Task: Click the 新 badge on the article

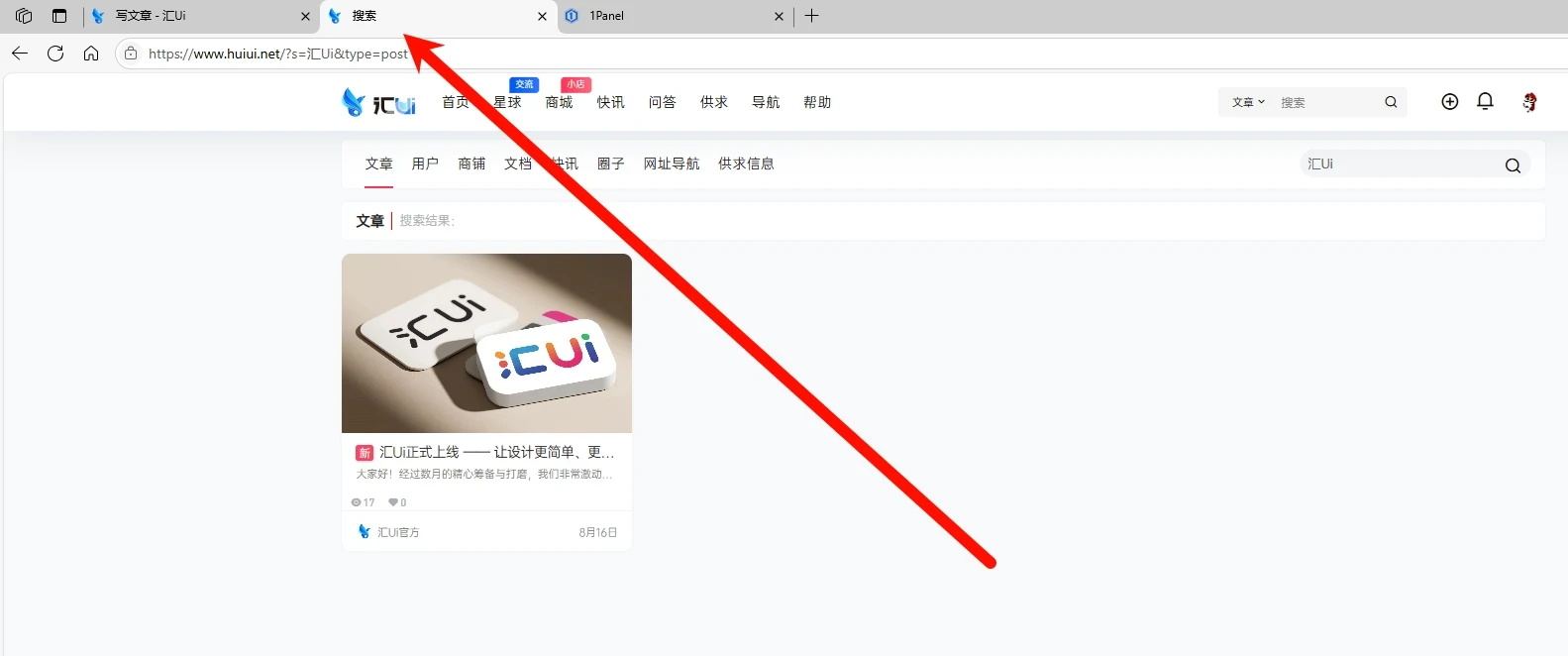Action: [365, 453]
